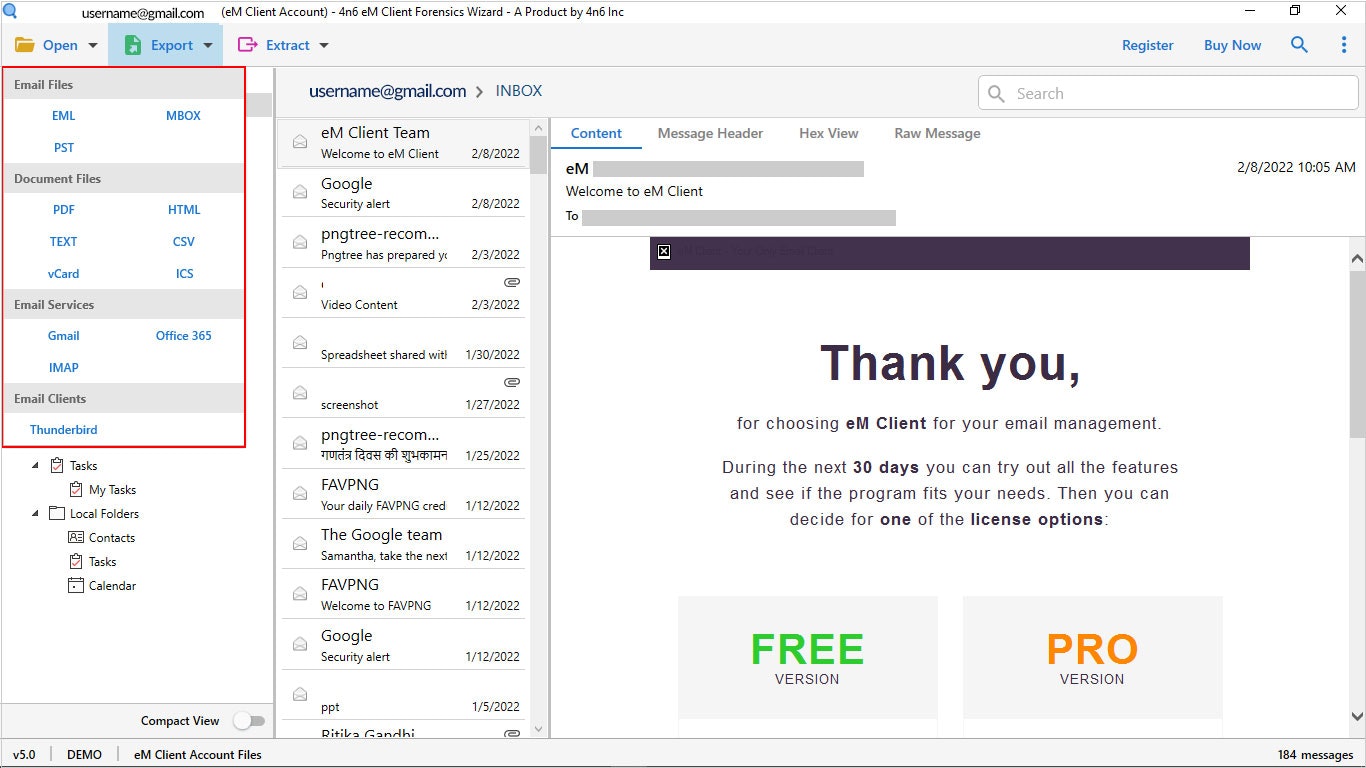Switch to the Raw Message tab
1366x768 pixels.
click(937, 133)
